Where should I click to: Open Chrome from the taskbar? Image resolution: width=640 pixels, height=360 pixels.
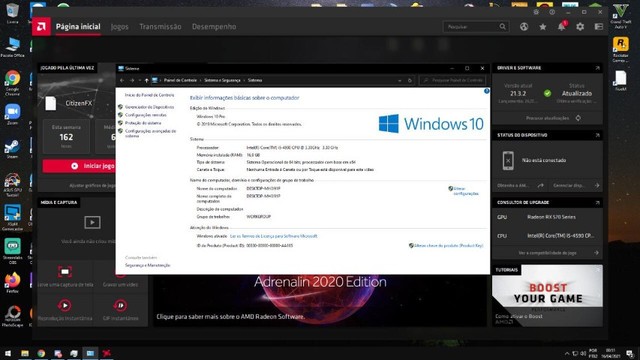pos(41,353)
